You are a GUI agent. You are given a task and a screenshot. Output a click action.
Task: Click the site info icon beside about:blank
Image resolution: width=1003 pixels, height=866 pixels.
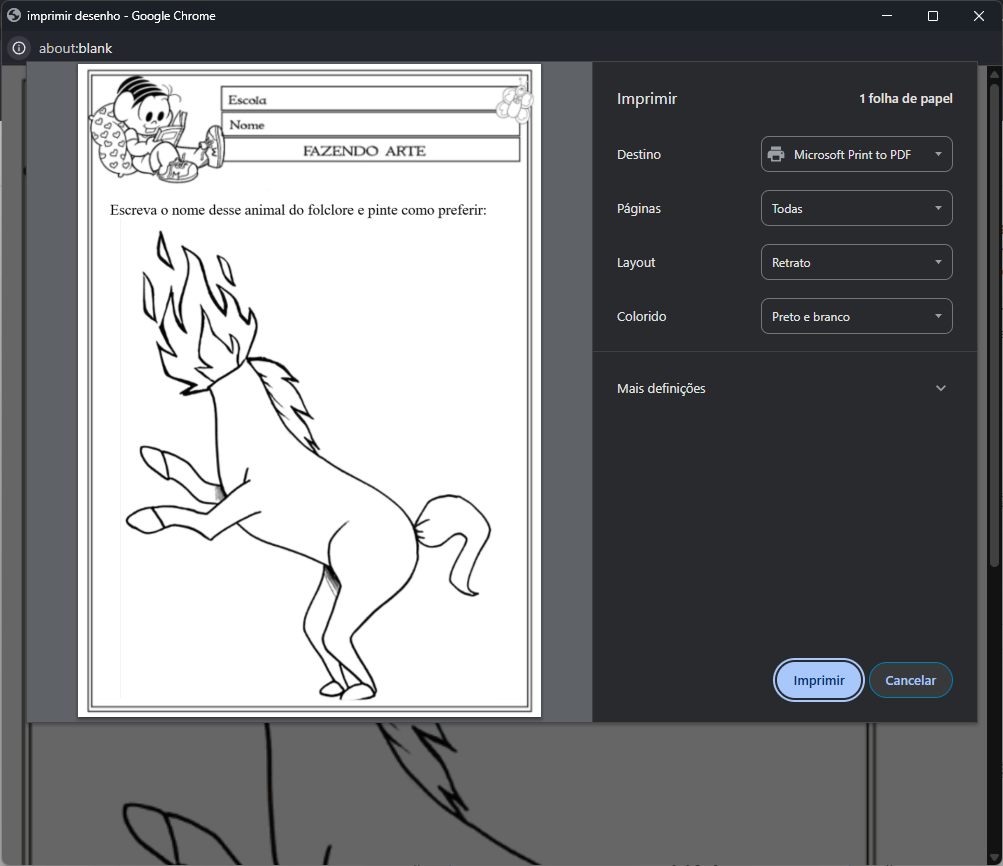(x=19, y=48)
